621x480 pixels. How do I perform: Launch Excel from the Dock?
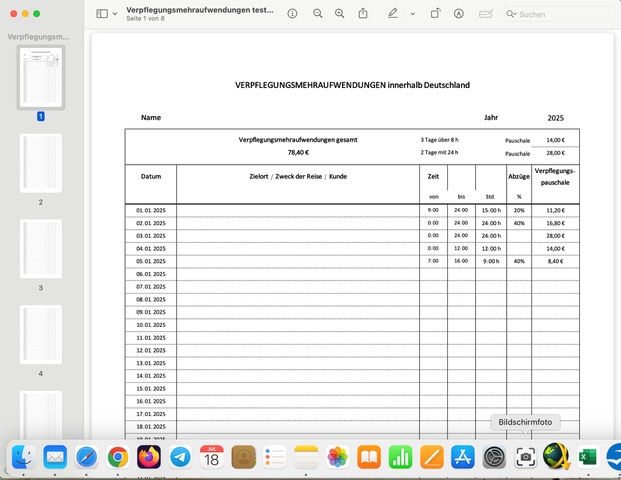point(588,457)
